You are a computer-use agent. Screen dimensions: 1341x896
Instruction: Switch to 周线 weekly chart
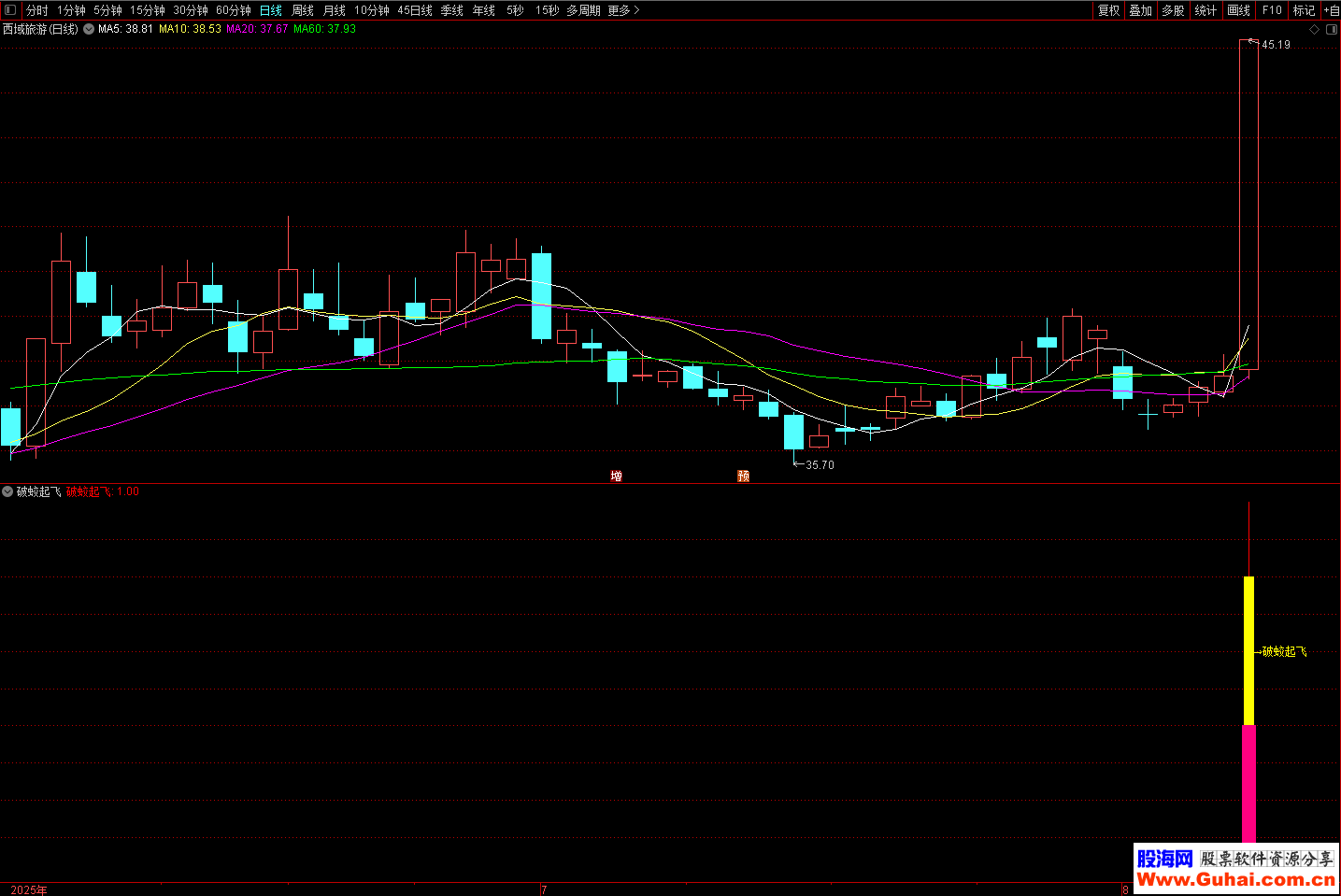pos(303,10)
